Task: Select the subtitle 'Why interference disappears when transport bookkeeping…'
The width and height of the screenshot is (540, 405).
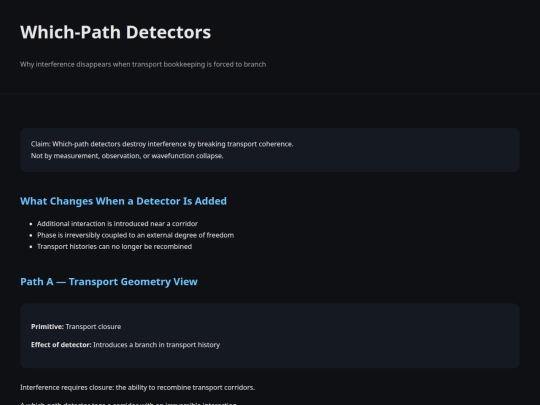Action: pyautogui.click(x=143, y=64)
